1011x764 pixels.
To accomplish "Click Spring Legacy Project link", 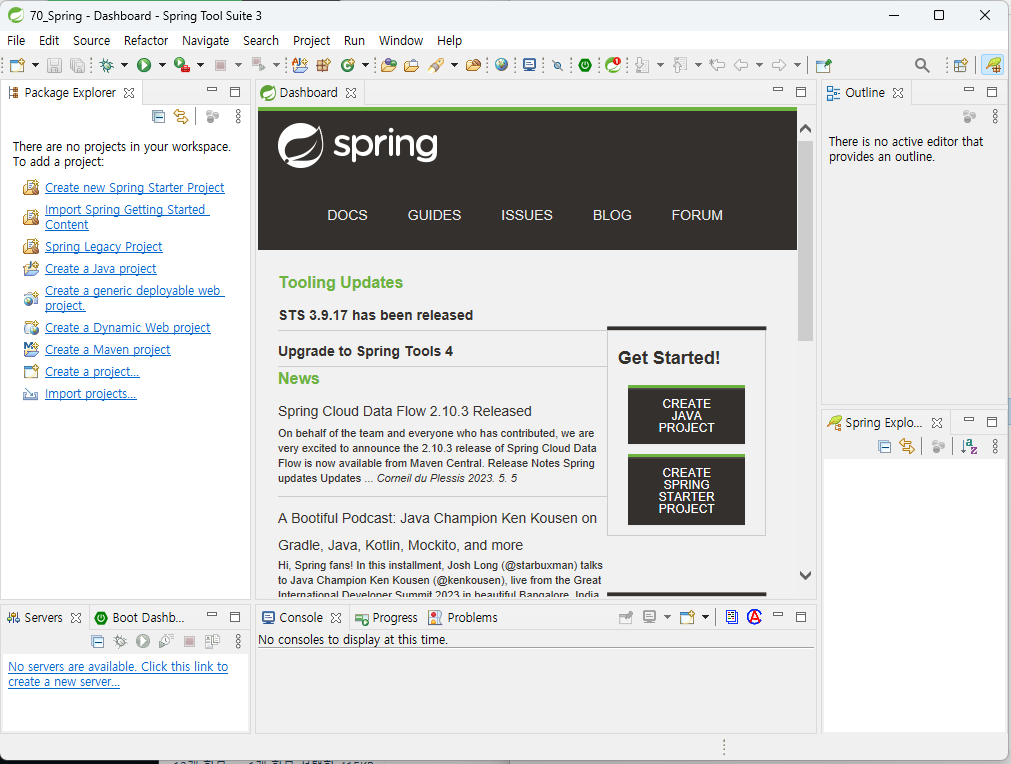I will pyautogui.click(x=103, y=247).
